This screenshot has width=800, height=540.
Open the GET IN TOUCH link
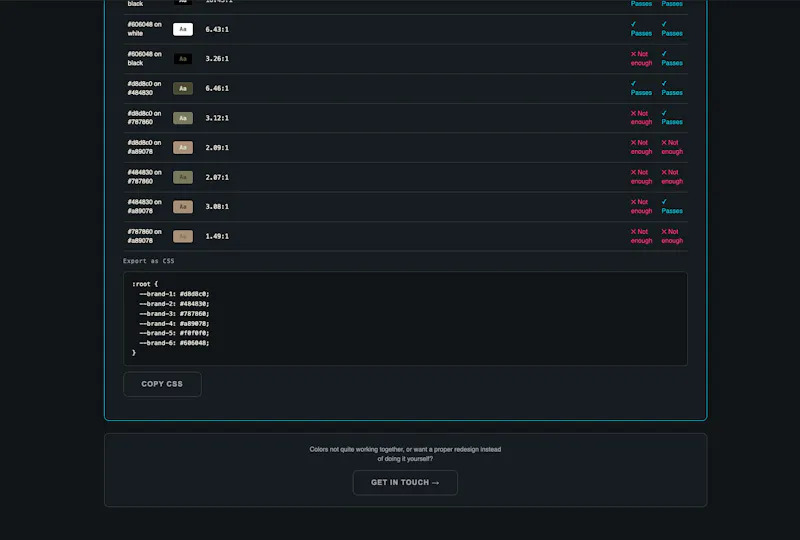point(405,482)
